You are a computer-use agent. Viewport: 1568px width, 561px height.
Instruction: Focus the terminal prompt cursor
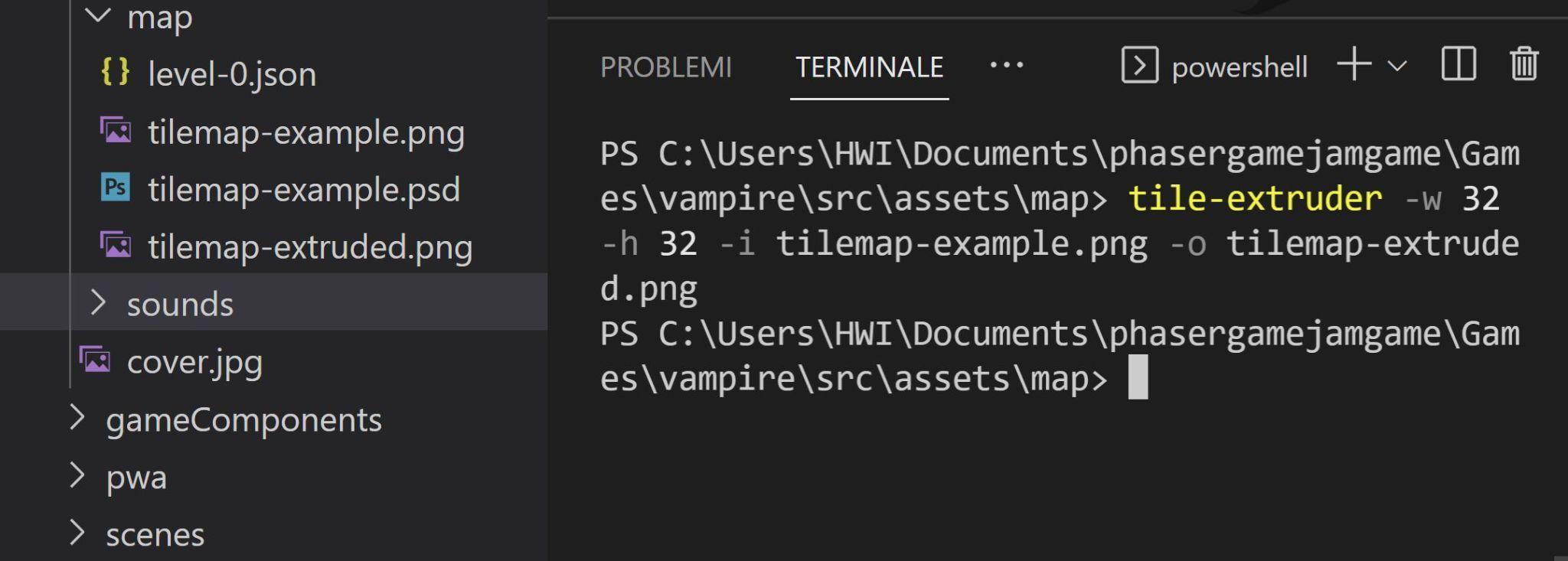click(x=1138, y=377)
